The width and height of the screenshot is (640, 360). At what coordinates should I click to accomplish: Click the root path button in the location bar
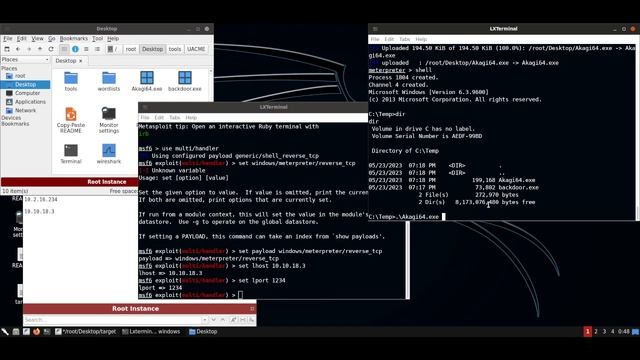[x=131, y=49]
